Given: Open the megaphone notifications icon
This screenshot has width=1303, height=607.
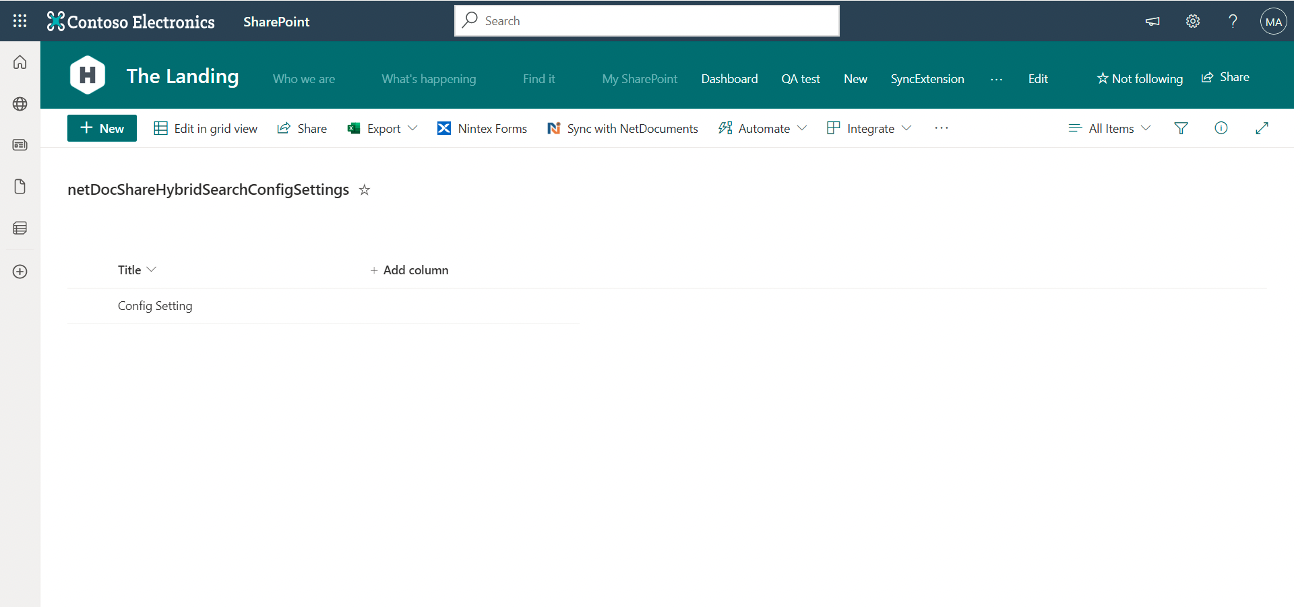Looking at the screenshot, I should pos(1153,21).
